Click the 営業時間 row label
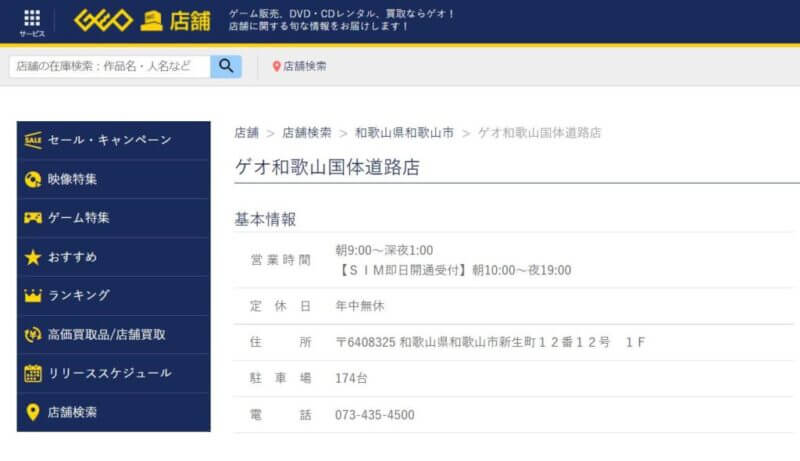Viewport: 800px width, 461px height. point(281,260)
